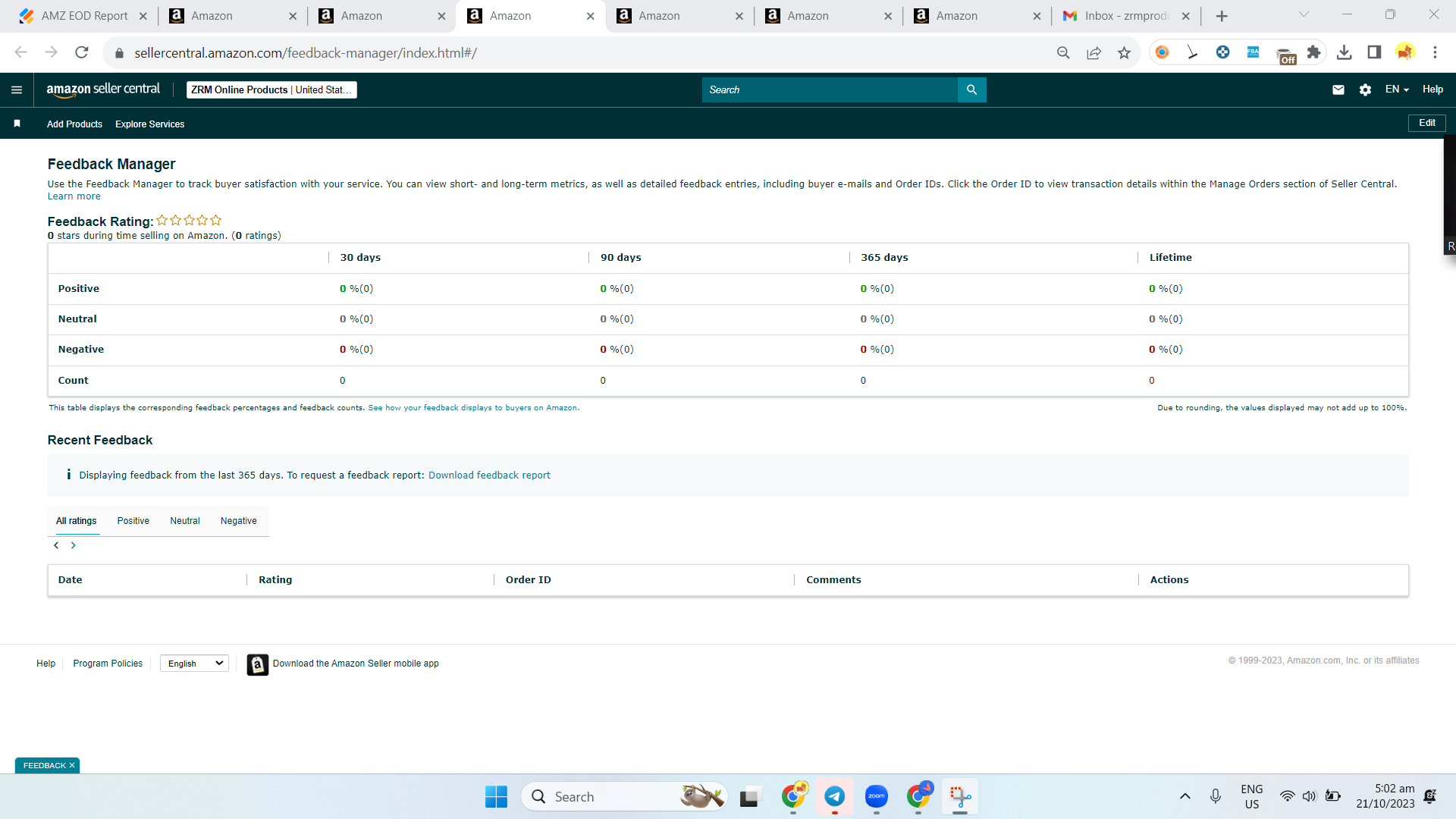Click the browser address bar URL
Image resolution: width=1456 pixels, height=819 pixels.
[x=306, y=53]
